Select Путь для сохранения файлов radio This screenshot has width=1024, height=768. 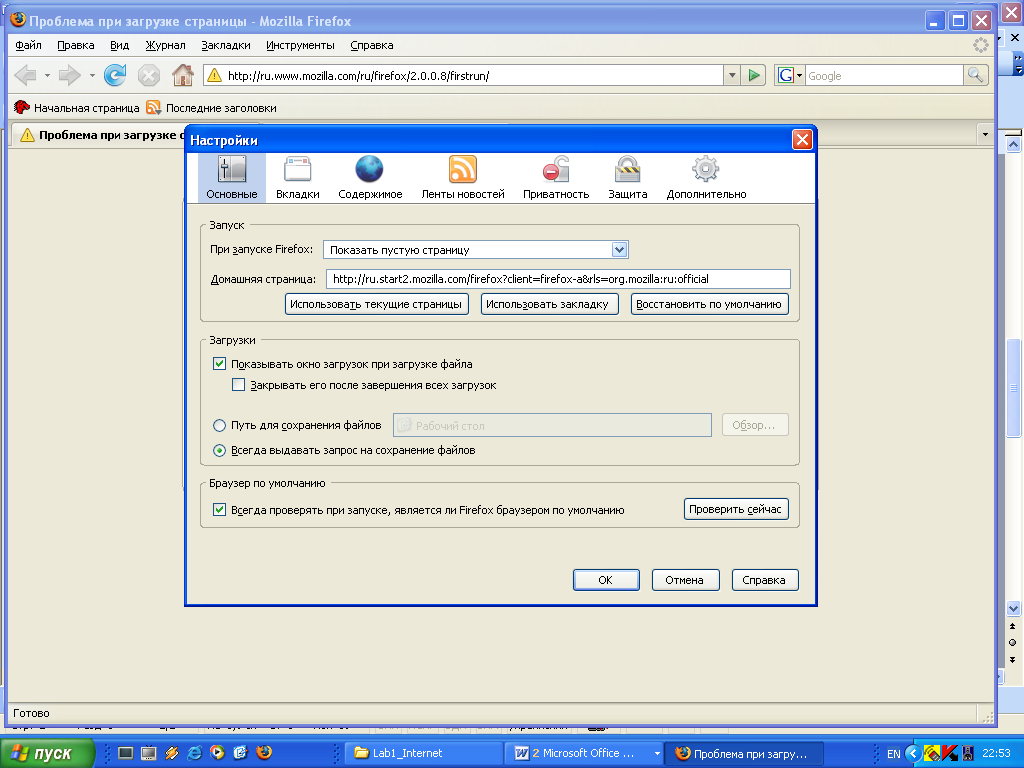click(x=219, y=425)
